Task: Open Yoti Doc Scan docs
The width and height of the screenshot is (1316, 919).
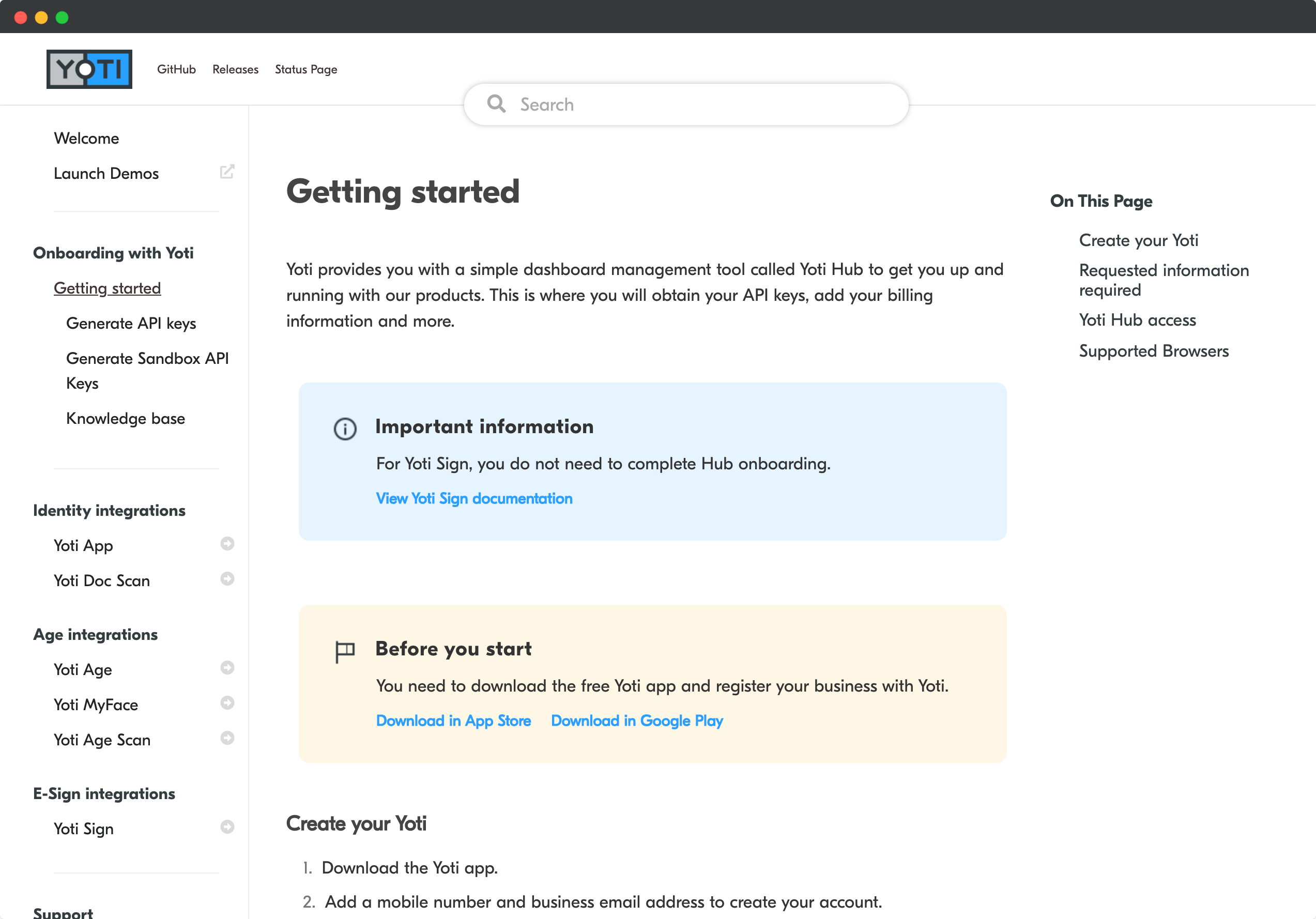Action: pos(101,581)
